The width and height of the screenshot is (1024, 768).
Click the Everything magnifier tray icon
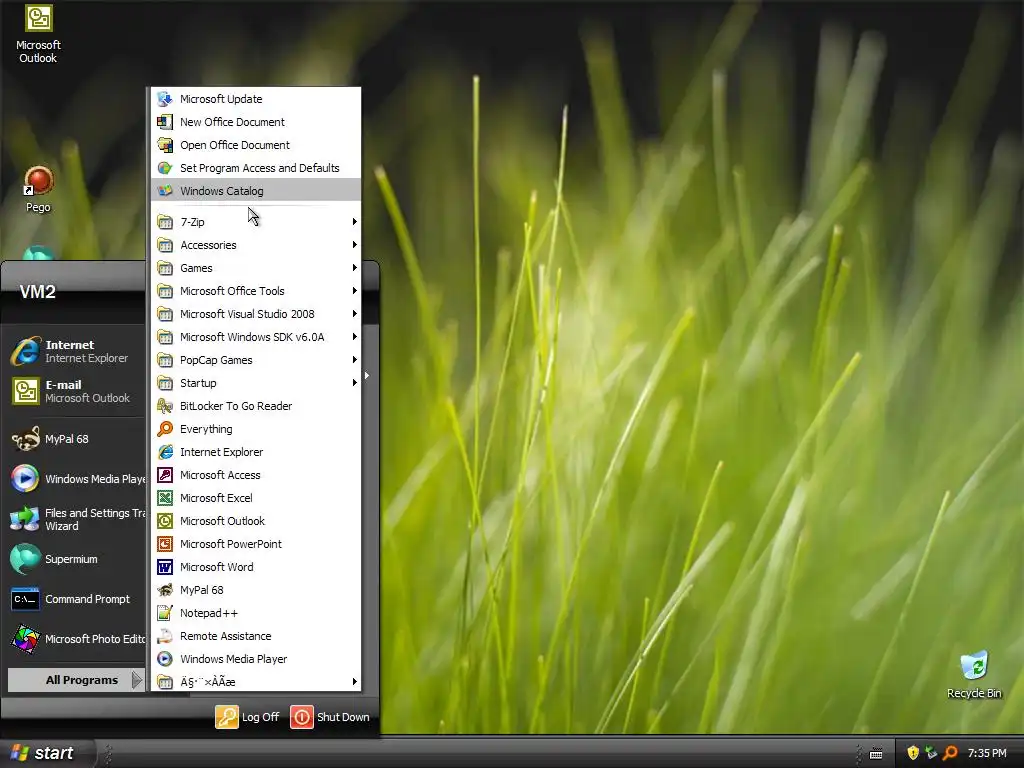[950, 753]
